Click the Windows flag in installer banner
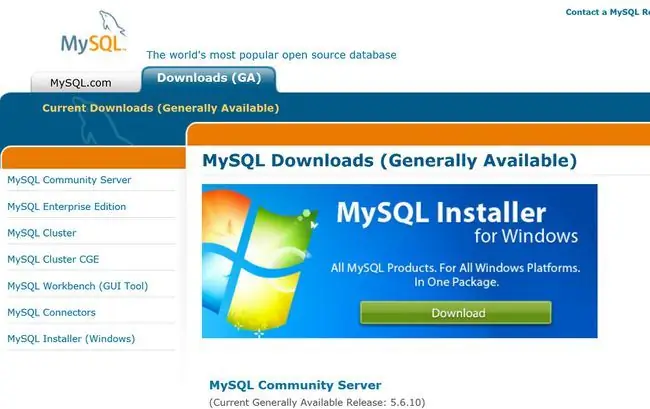The height and width of the screenshot is (409, 650). tap(259, 261)
